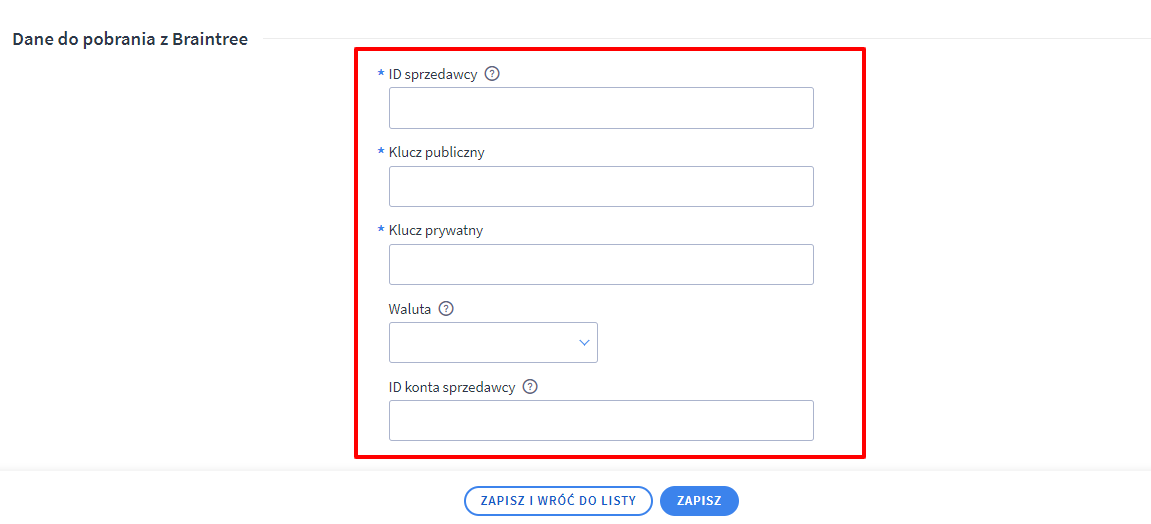Image resolution: width=1151 pixels, height=524 pixels.
Task: Click into the Klucz publiczny input box
Action: [601, 186]
